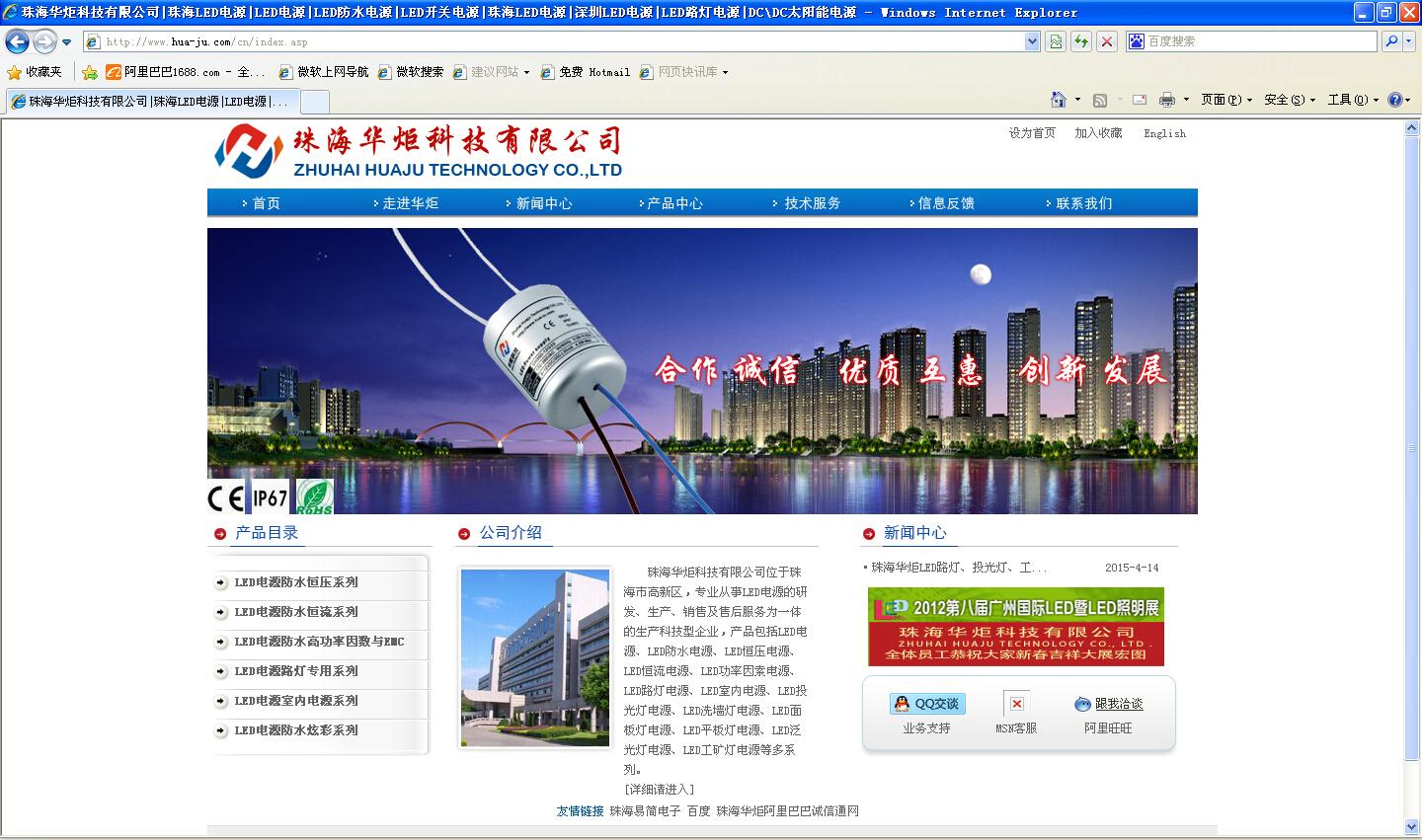Open LED电源防水恒流系列 category

(x=296, y=612)
